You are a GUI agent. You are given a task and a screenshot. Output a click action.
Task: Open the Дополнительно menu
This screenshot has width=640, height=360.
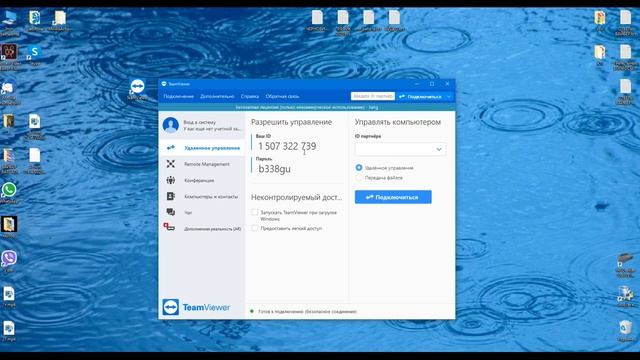coord(217,96)
